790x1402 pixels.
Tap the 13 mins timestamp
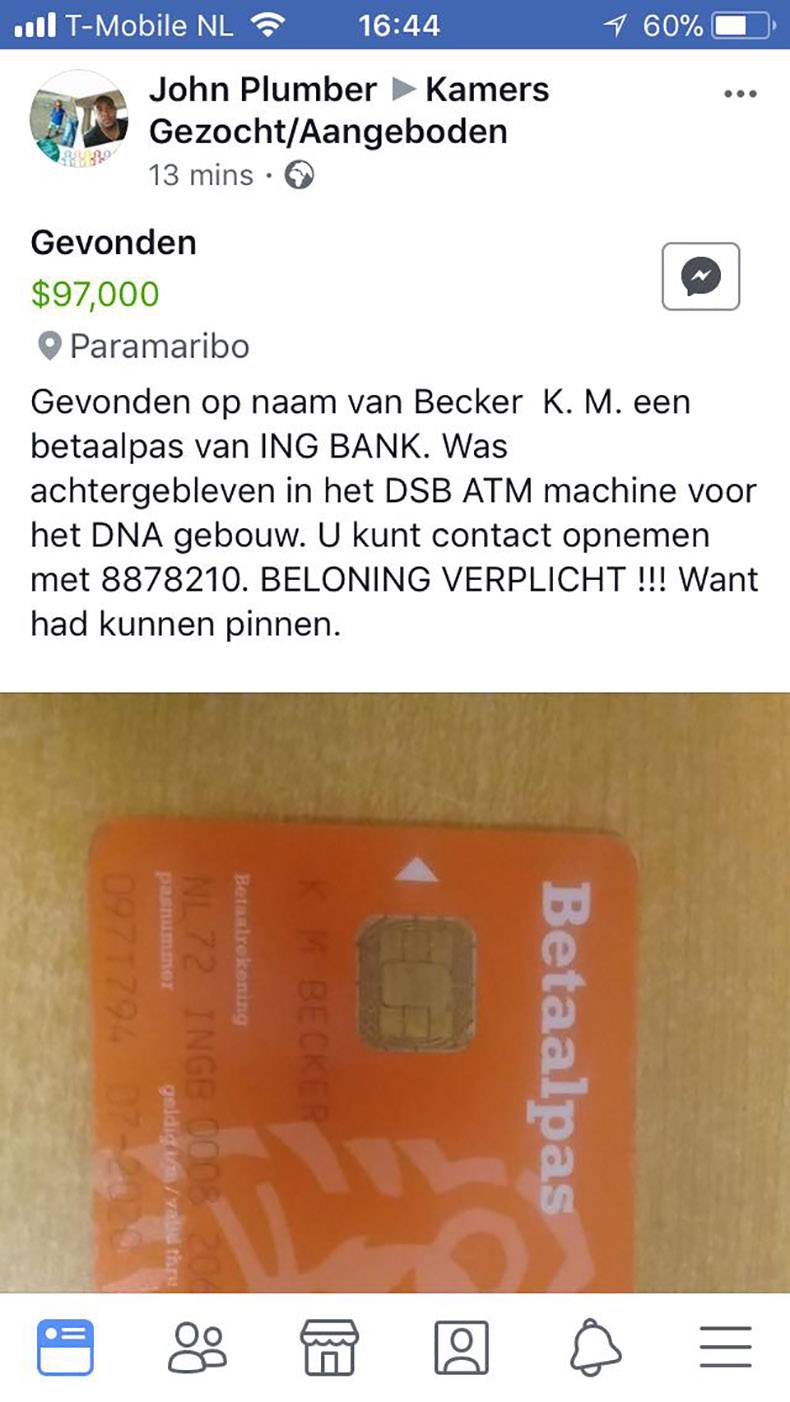(201, 175)
